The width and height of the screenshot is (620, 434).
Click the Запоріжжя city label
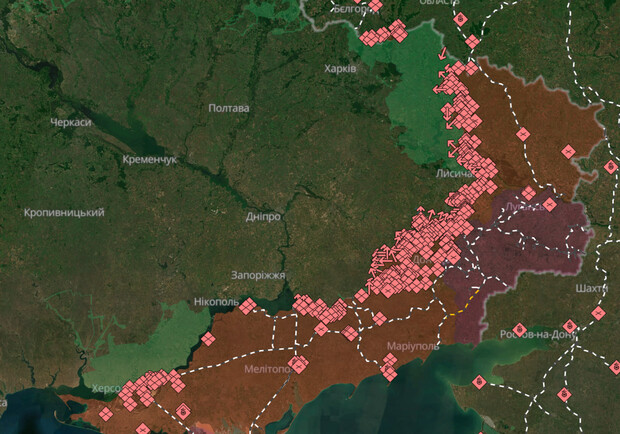[258, 275]
